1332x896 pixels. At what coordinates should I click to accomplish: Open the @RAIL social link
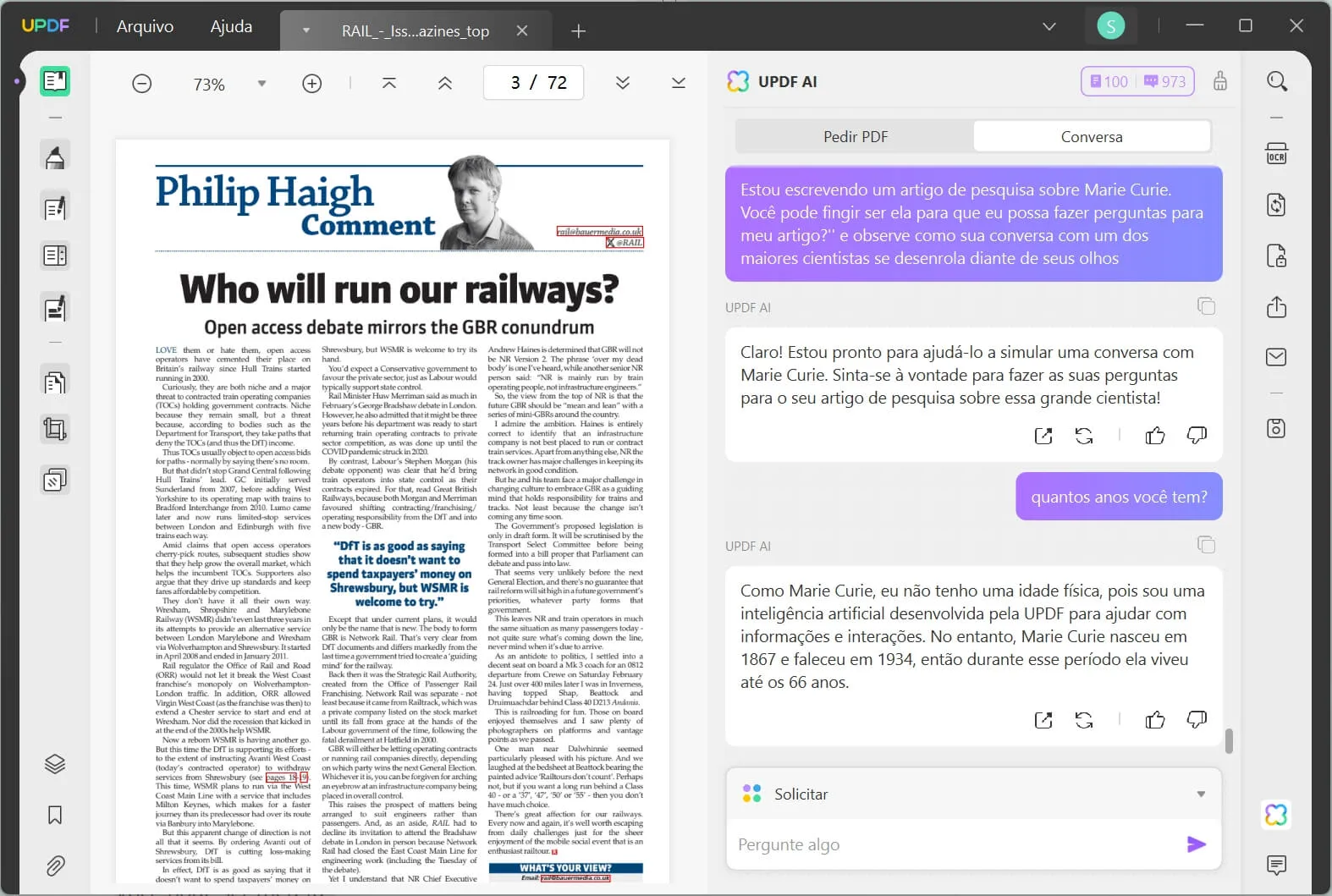pyautogui.click(x=625, y=243)
